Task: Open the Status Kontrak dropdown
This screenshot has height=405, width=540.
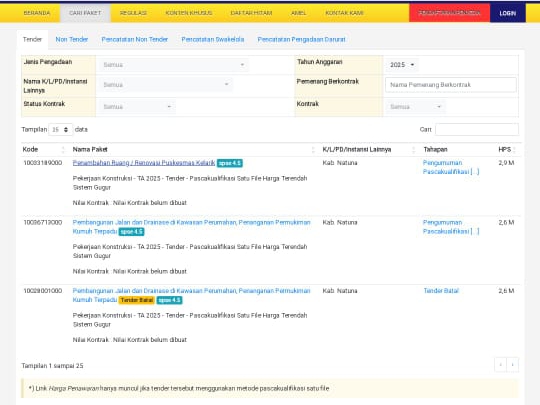Action: pos(137,107)
